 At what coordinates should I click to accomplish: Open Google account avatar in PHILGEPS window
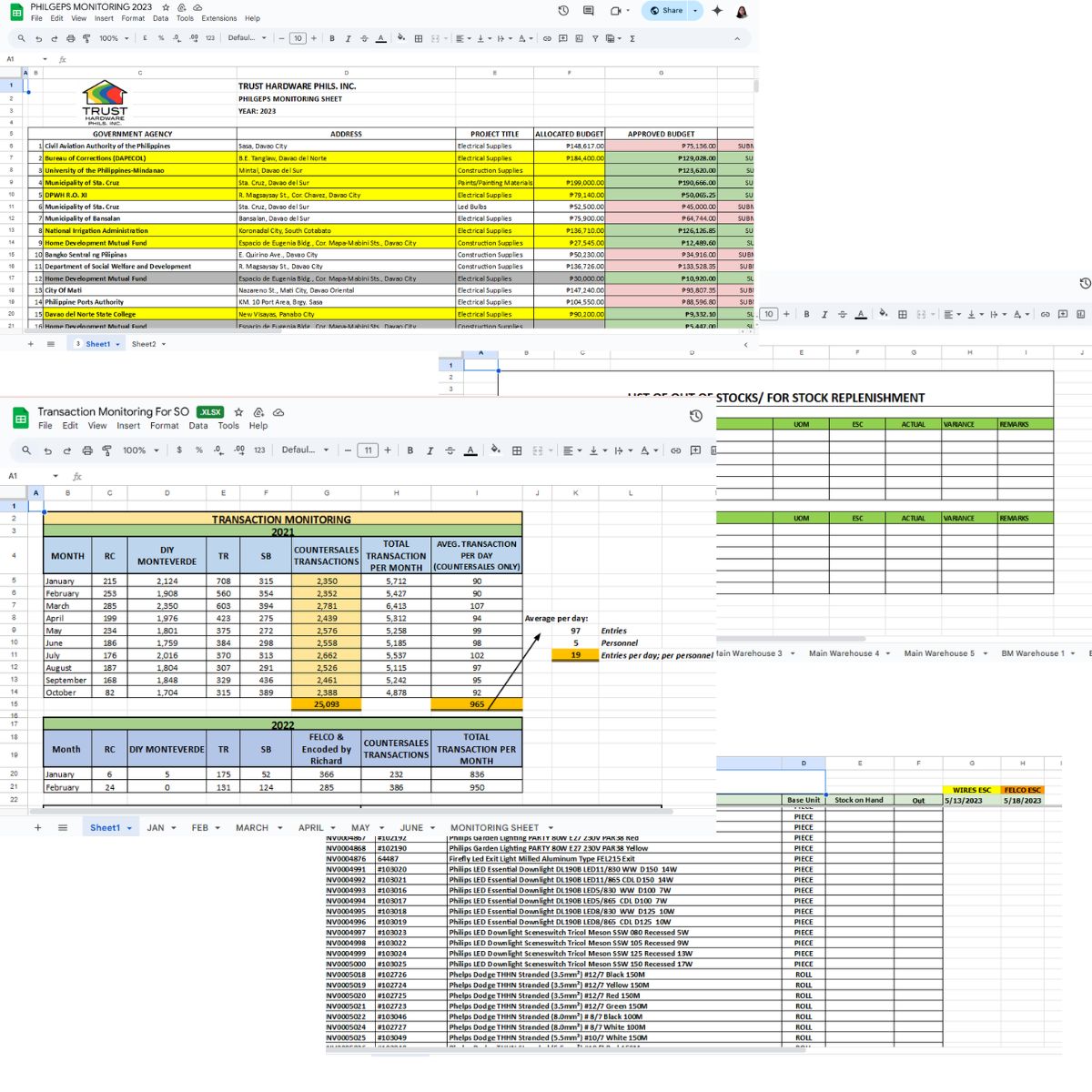point(742,11)
